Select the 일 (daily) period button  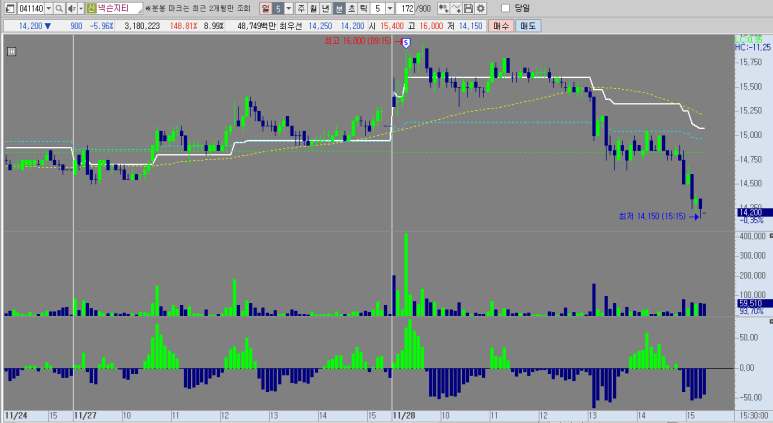click(266, 8)
